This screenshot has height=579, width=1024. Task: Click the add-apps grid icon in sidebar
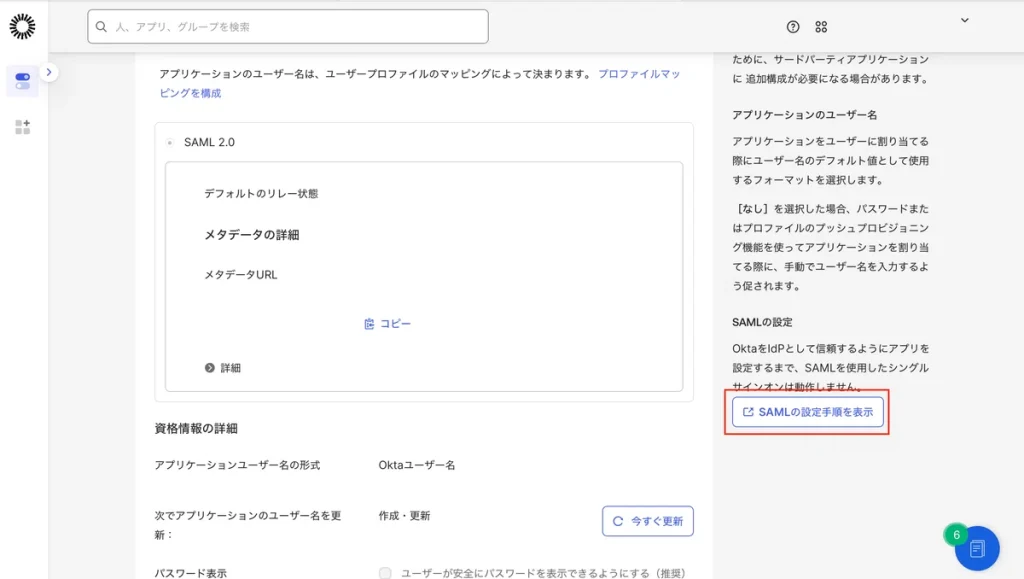pos(22,127)
